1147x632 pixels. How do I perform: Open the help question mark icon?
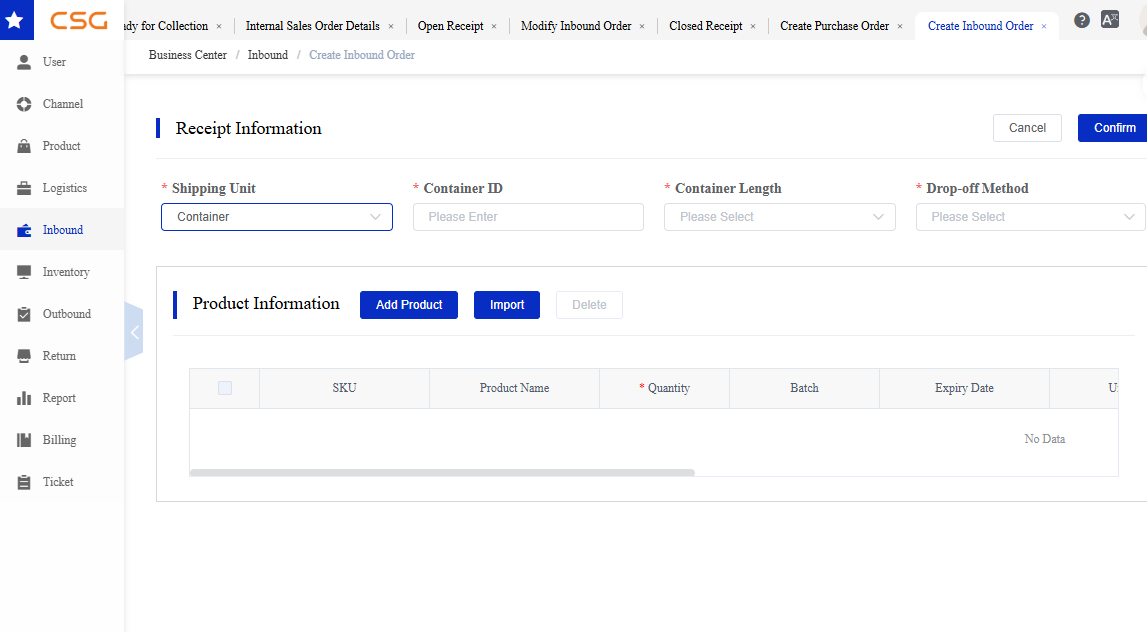pos(1082,20)
